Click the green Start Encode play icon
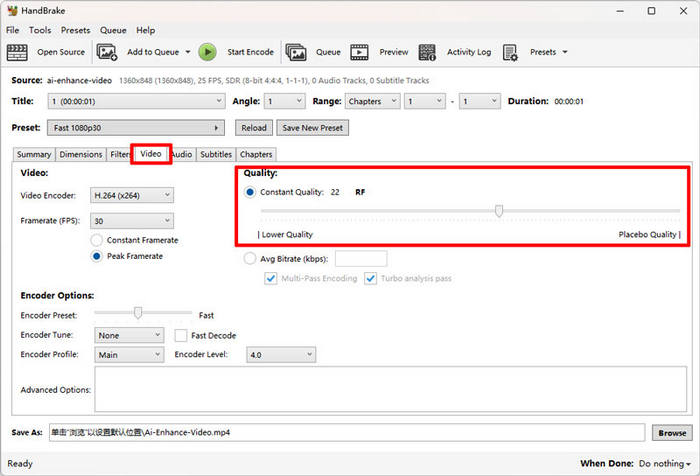Viewport: 700px width, 476px height. [208, 52]
